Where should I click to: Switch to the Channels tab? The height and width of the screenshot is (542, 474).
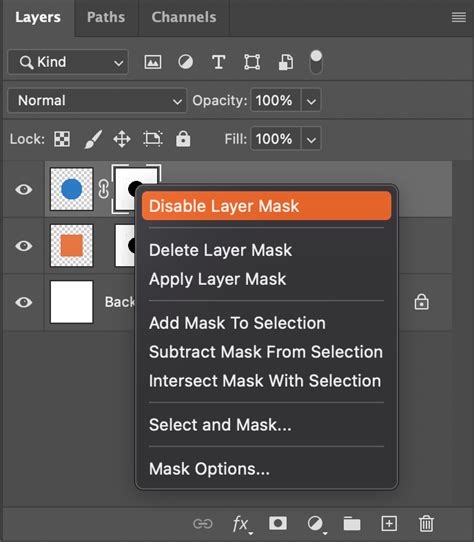click(x=184, y=17)
